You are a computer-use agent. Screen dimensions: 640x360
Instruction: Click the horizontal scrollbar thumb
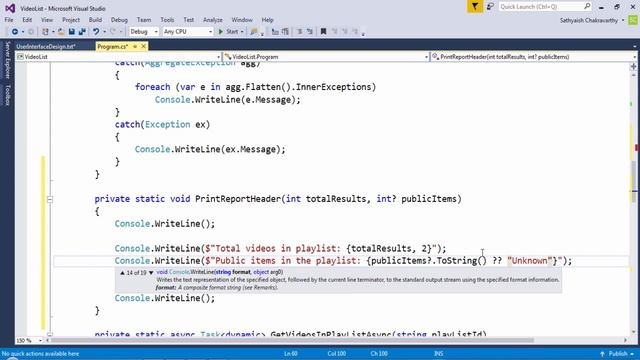[x=292, y=340]
